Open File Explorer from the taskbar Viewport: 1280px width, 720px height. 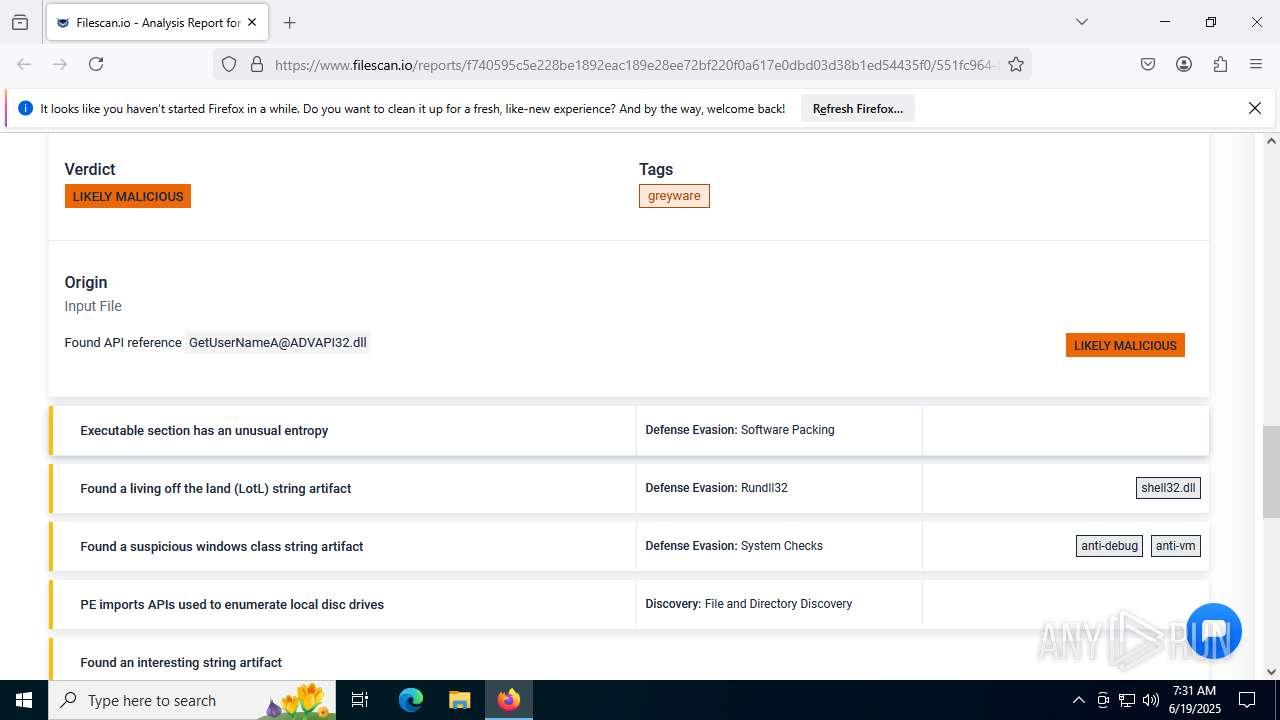point(459,700)
